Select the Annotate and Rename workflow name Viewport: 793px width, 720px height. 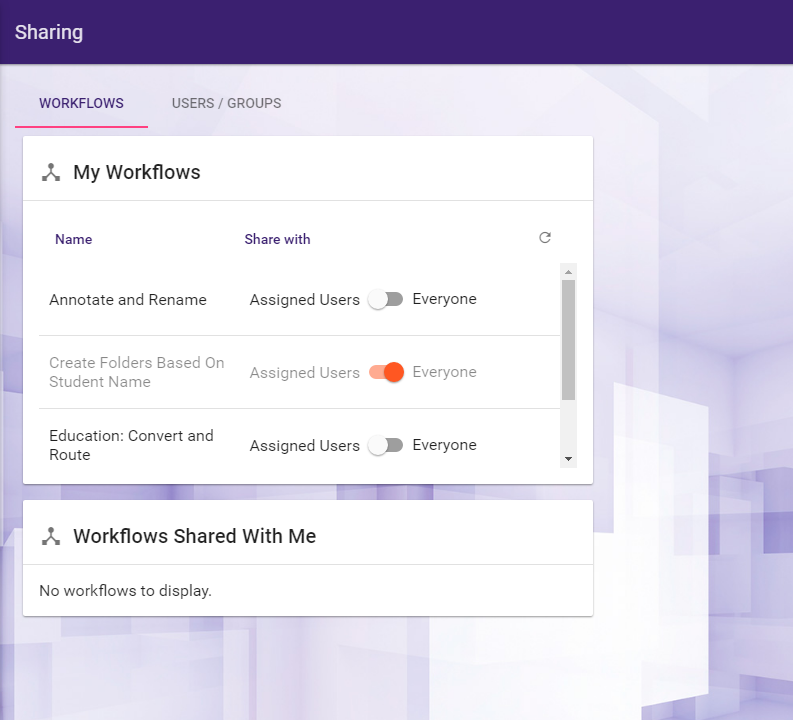128,300
